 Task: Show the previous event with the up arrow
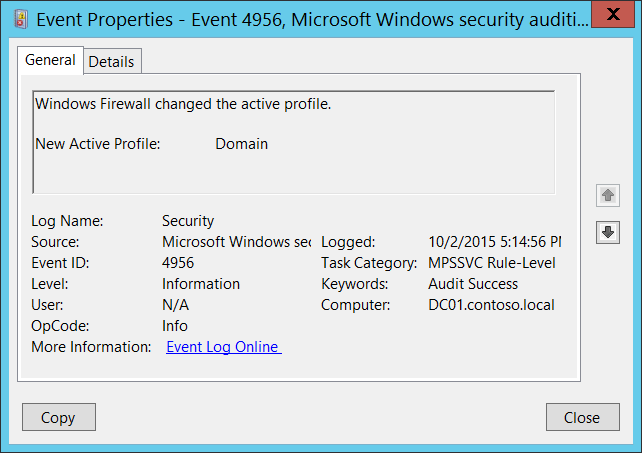[x=607, y=195]
